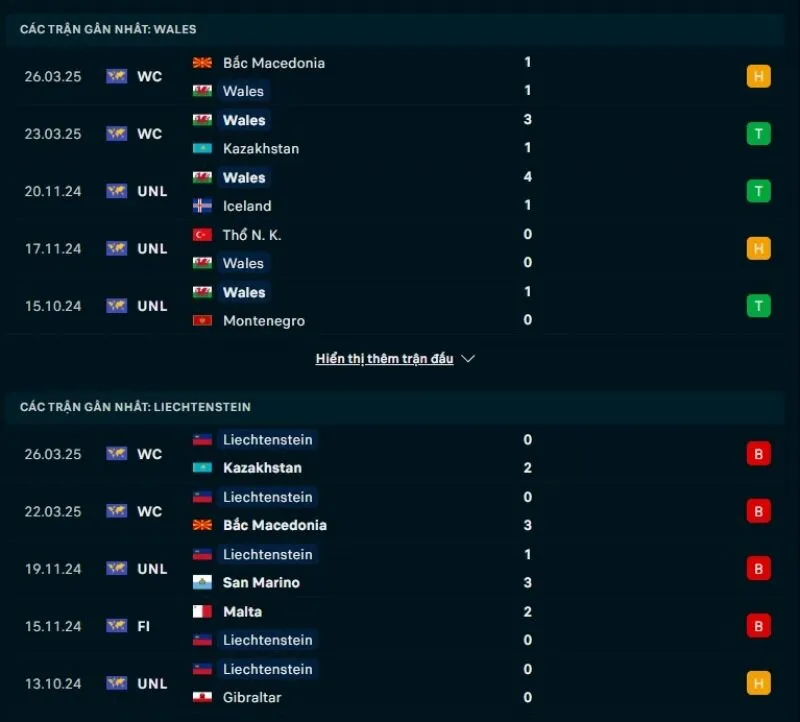
Task: Select the 'Các trận gần nhất: Wales' header
Action: pyautogui.click(x=108, y=29)
